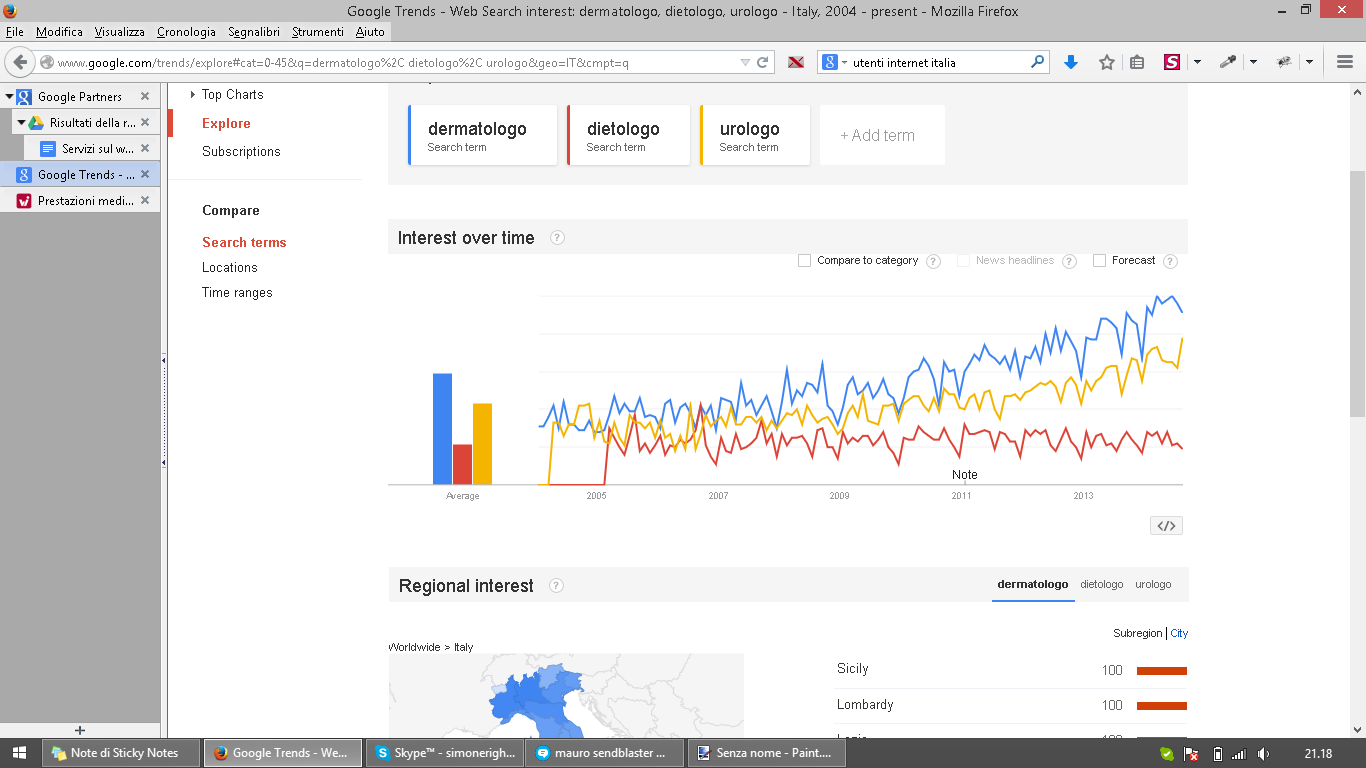Open the Segnalibri menu
Viewport: 1366px width, 768px height.
[x=254, y=32]
